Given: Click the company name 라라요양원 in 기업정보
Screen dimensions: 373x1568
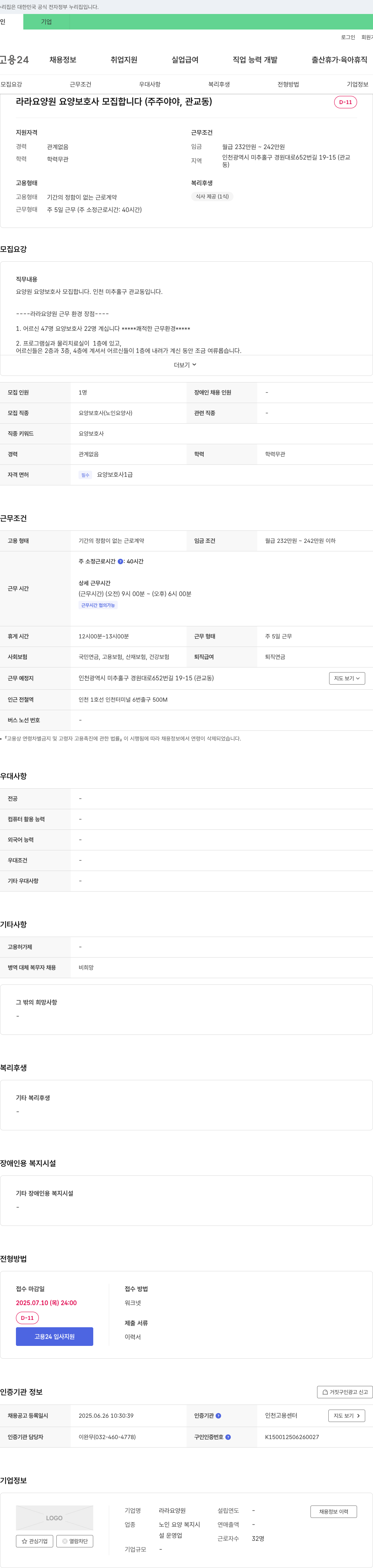Looking at the screenshot, I should point(173,1511).
